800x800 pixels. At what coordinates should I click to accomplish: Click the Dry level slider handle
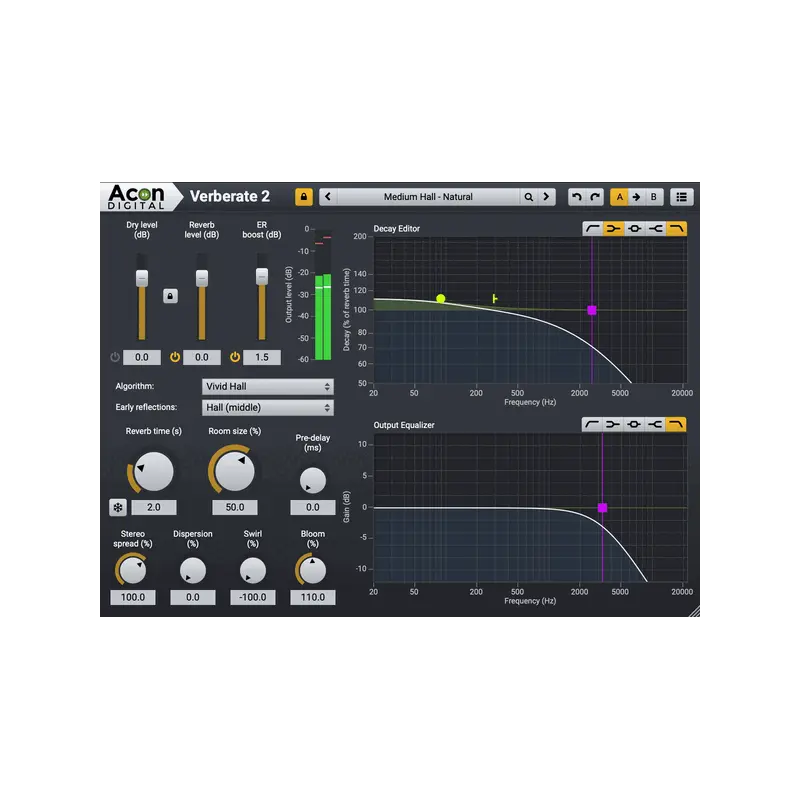pyautogui.click(x=142, y=278)
